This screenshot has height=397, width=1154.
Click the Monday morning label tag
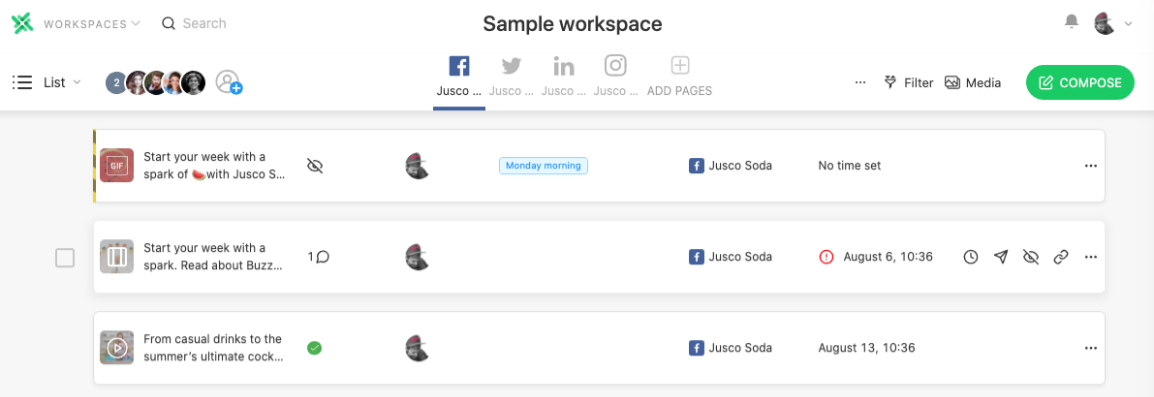(x=543, y=166)
